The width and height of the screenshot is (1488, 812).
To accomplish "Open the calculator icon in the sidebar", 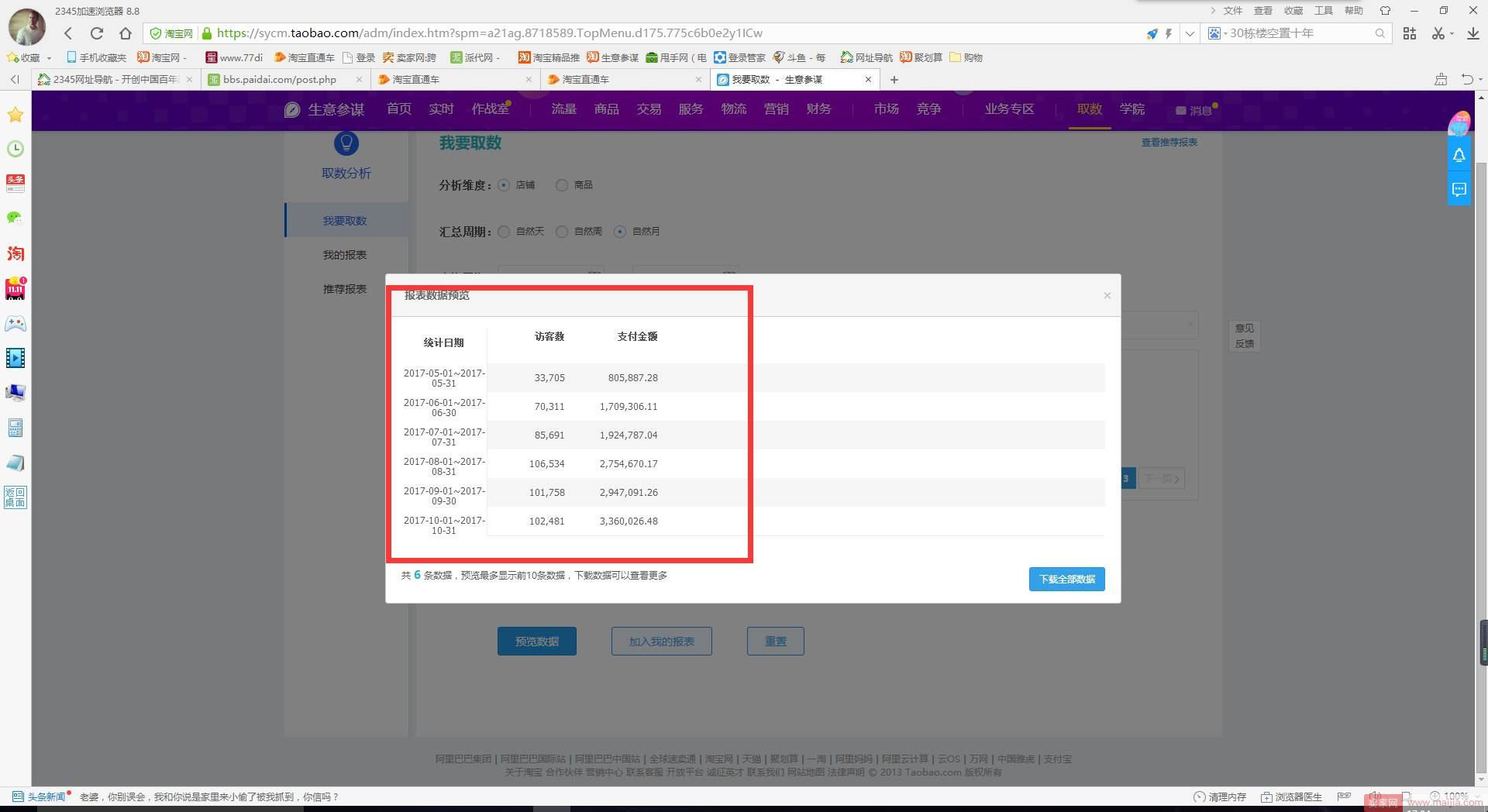I will click(x=15, y=428).
